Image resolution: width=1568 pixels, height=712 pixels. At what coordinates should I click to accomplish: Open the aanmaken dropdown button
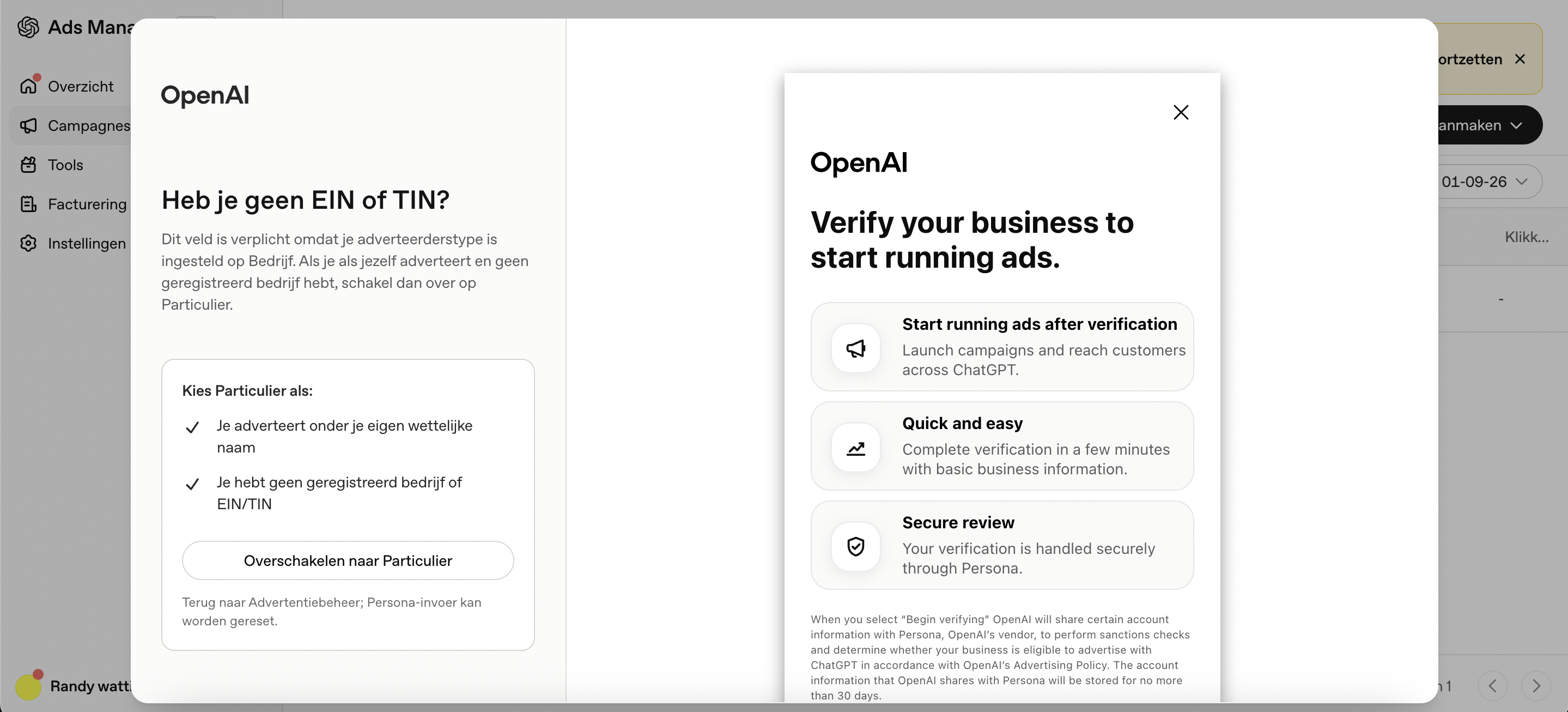coord(1490,125)
